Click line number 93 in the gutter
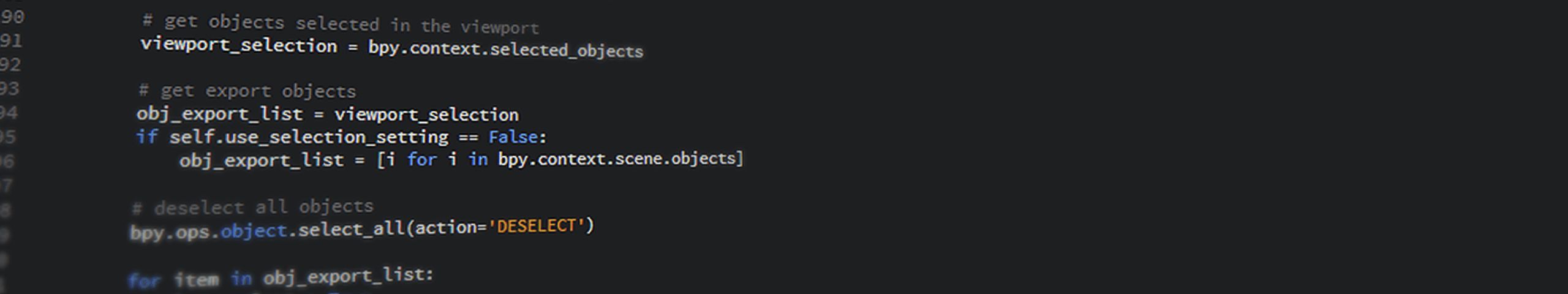Viewport: 1568px width, 294px height. click(10, 89)
